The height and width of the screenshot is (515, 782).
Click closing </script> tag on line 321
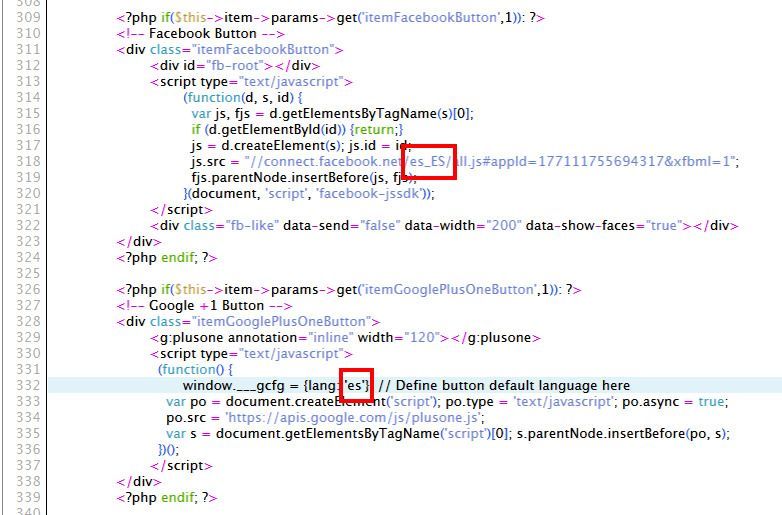tap(181, 210)
